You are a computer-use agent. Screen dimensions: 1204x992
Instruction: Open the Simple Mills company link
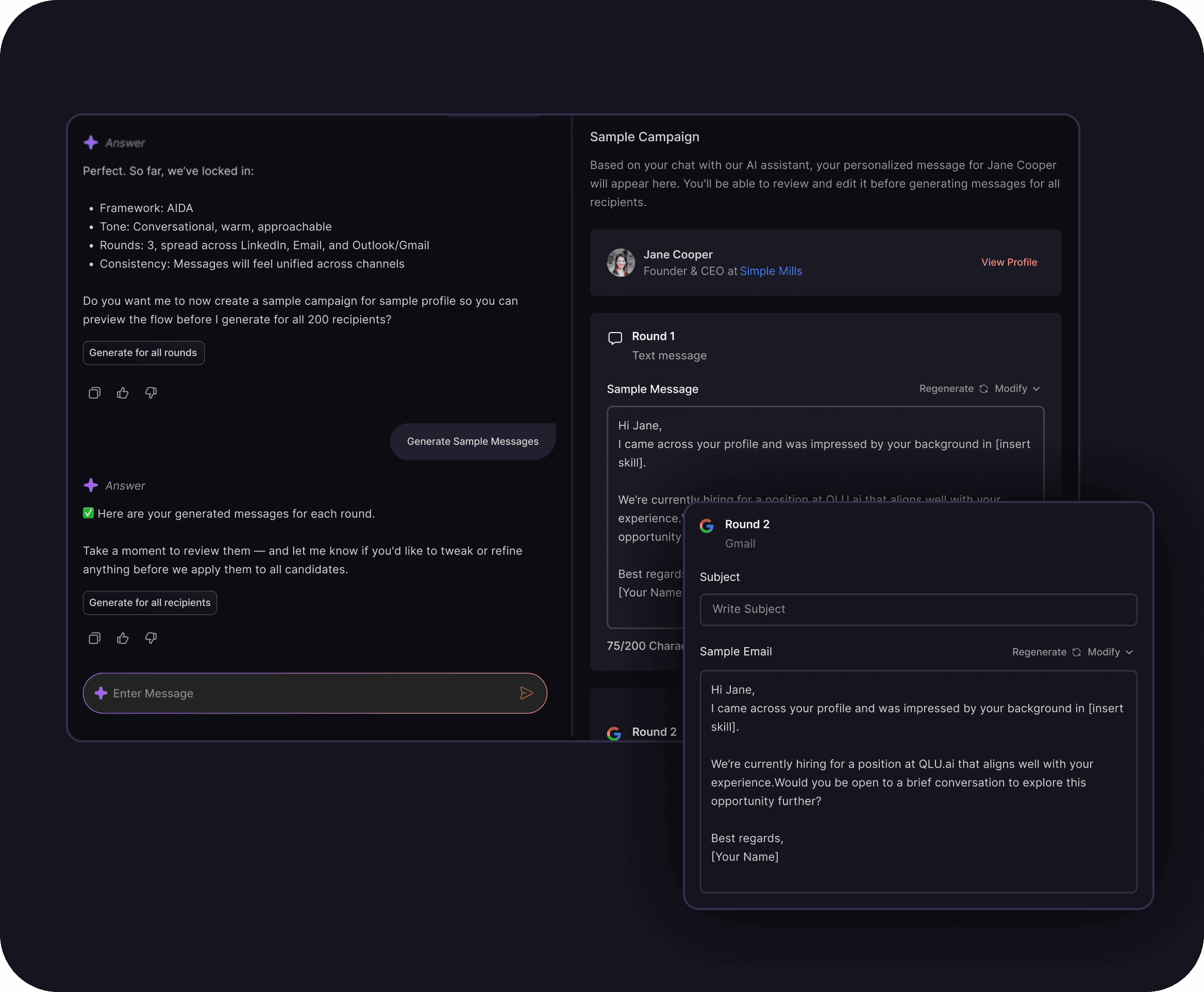(771, 271)
